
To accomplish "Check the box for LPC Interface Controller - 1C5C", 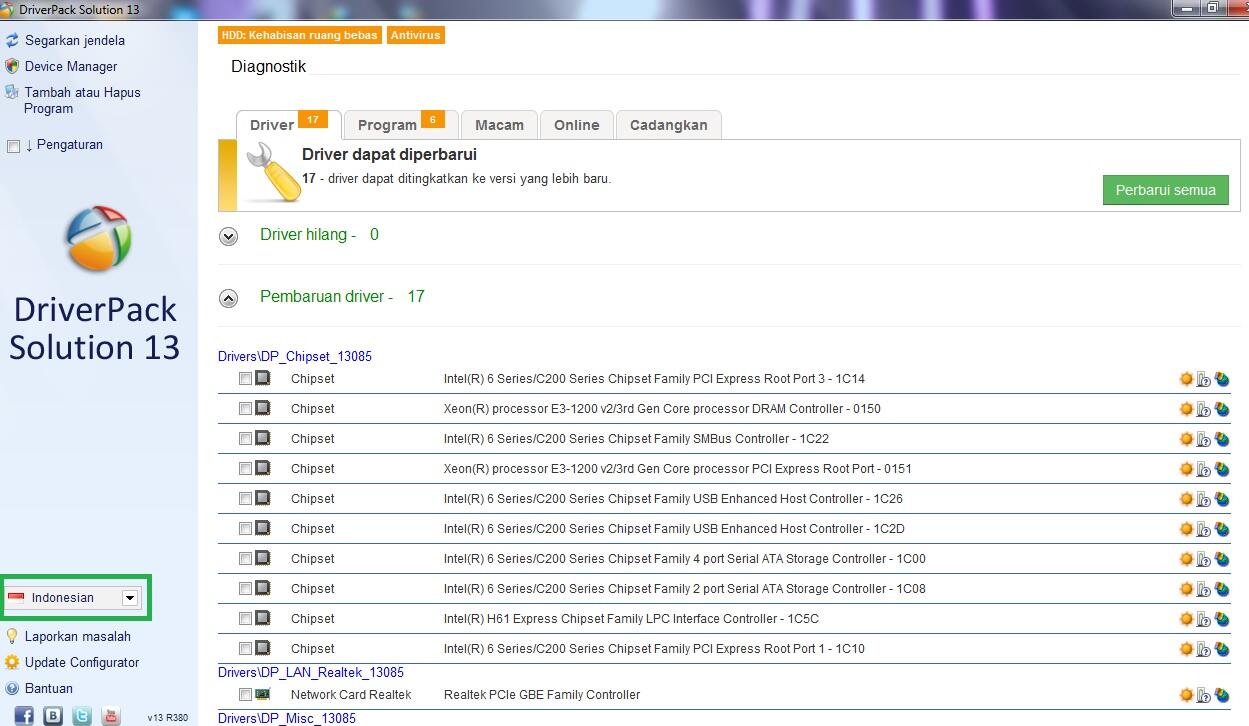I will coord(245,619).
